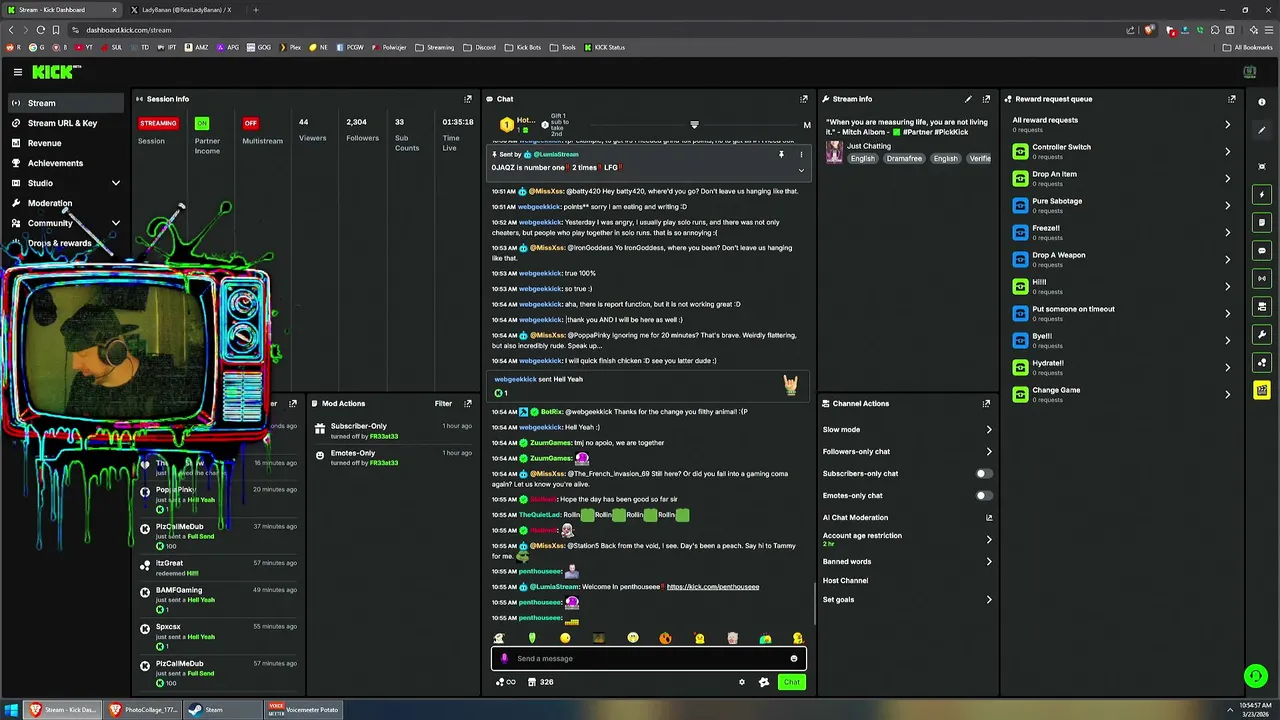
Task: Open PhotoCollage window from taskbar
Action: (x=143, y=710)
